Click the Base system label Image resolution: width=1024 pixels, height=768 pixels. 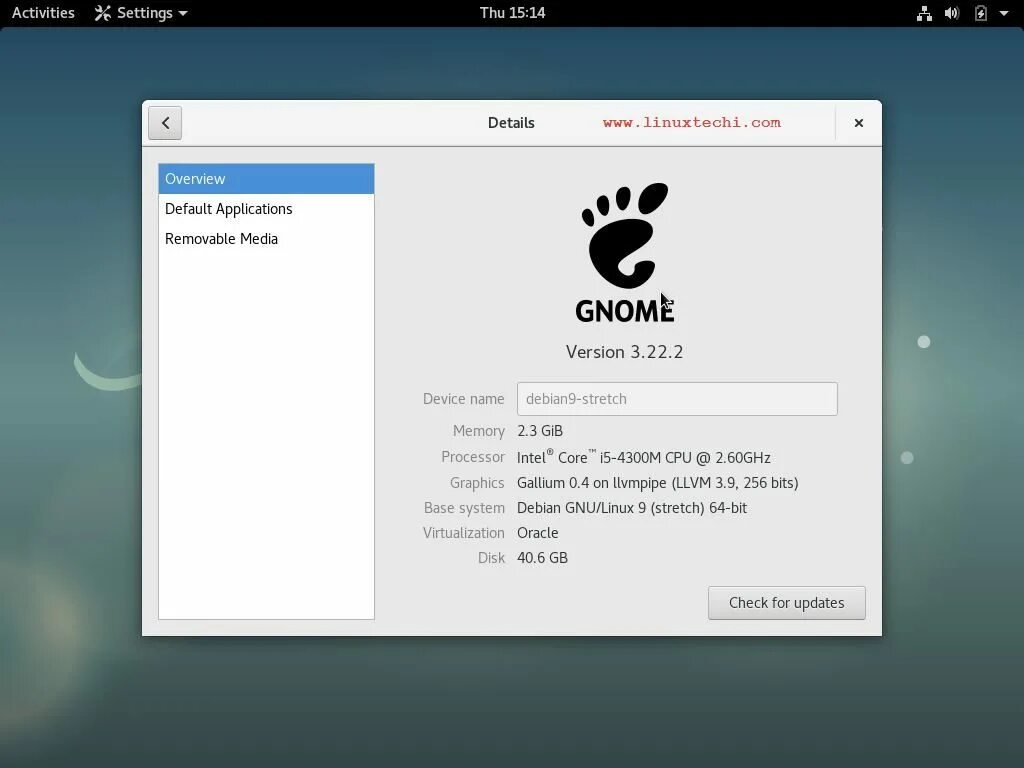point(464,508)
